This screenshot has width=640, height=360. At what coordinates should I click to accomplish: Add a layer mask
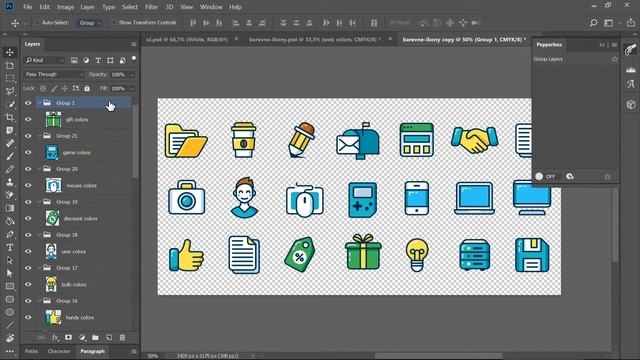tap(68, 338)
